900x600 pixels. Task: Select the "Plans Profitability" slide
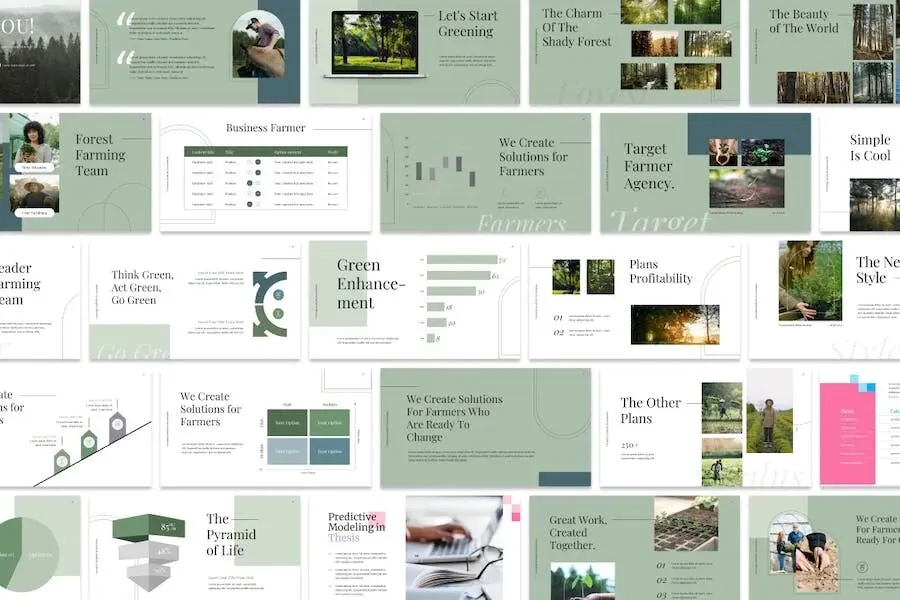[634, 300]
